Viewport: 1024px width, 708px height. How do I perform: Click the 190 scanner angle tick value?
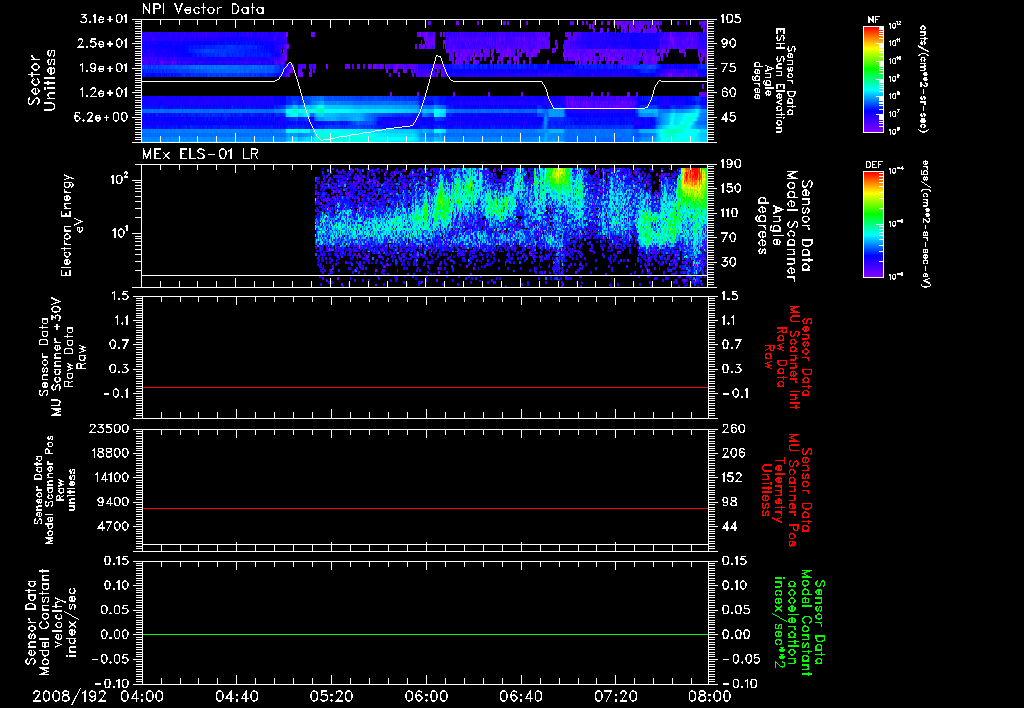731,165
